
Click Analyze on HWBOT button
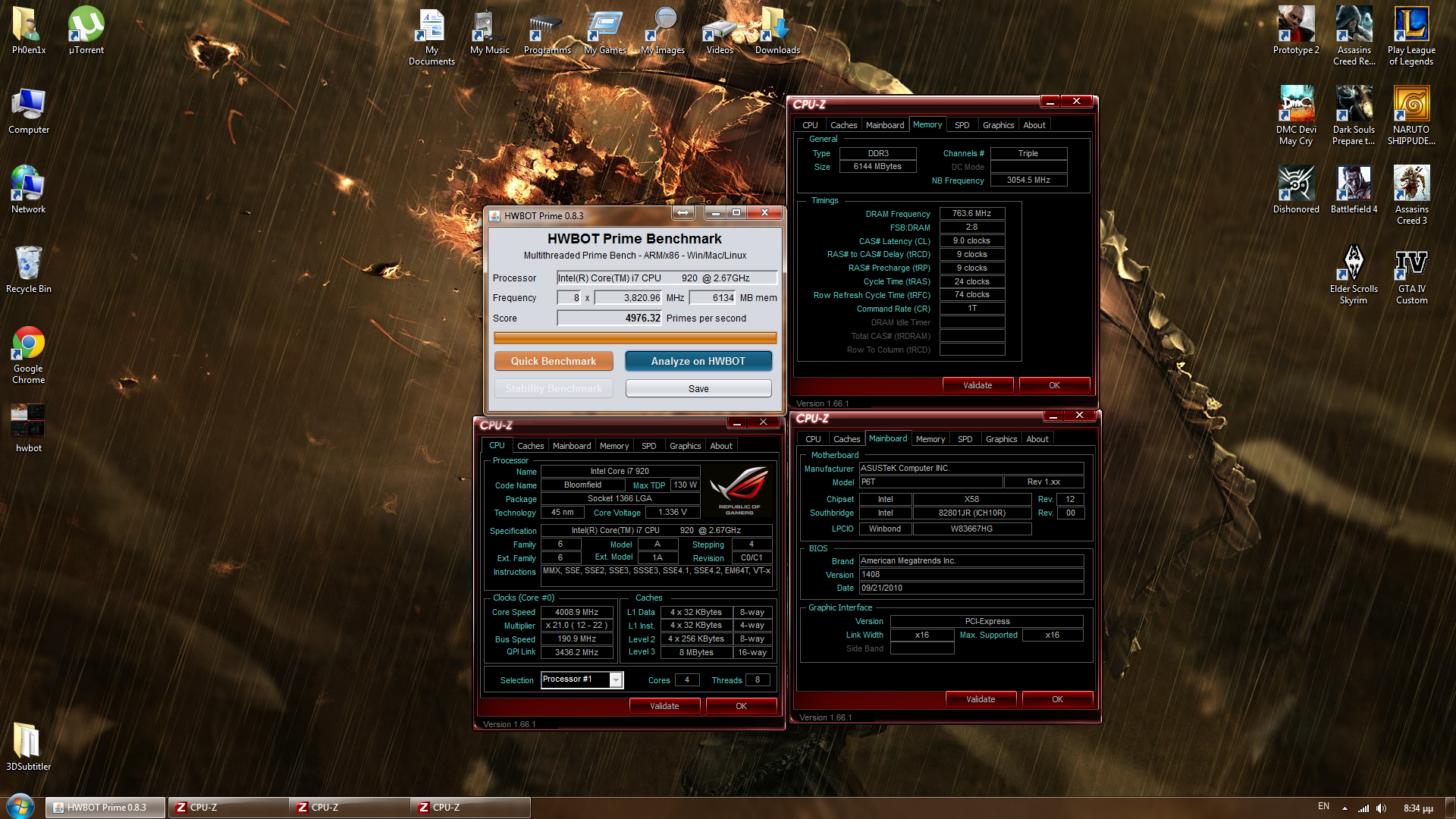(x=698, y=361)
